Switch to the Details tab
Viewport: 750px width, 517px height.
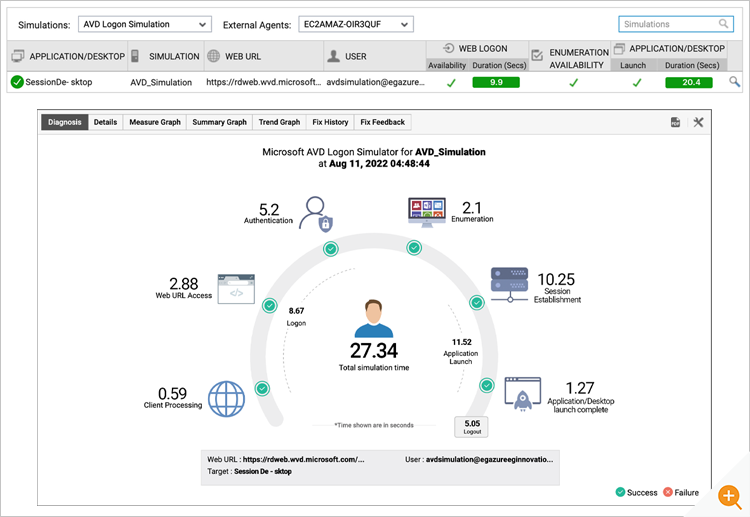click(x=105, y=122)
